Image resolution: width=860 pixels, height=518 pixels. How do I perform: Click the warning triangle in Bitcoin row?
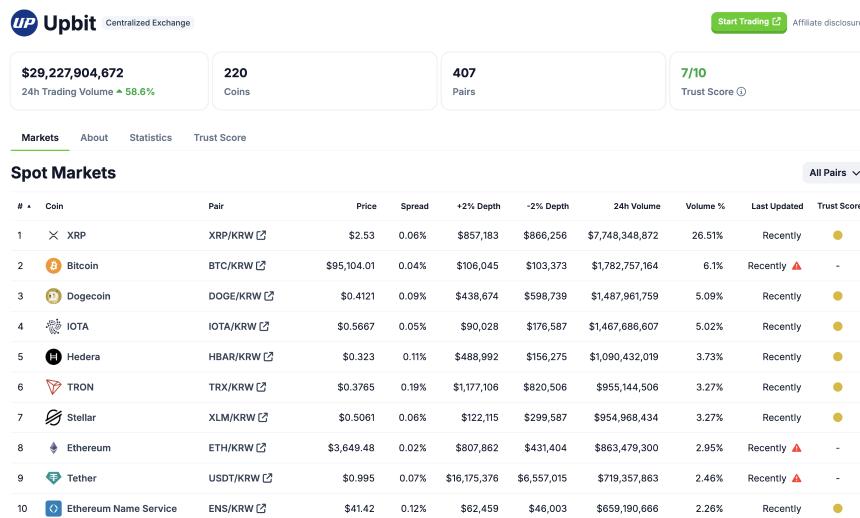pyautogui.click(x=796, y=266)
